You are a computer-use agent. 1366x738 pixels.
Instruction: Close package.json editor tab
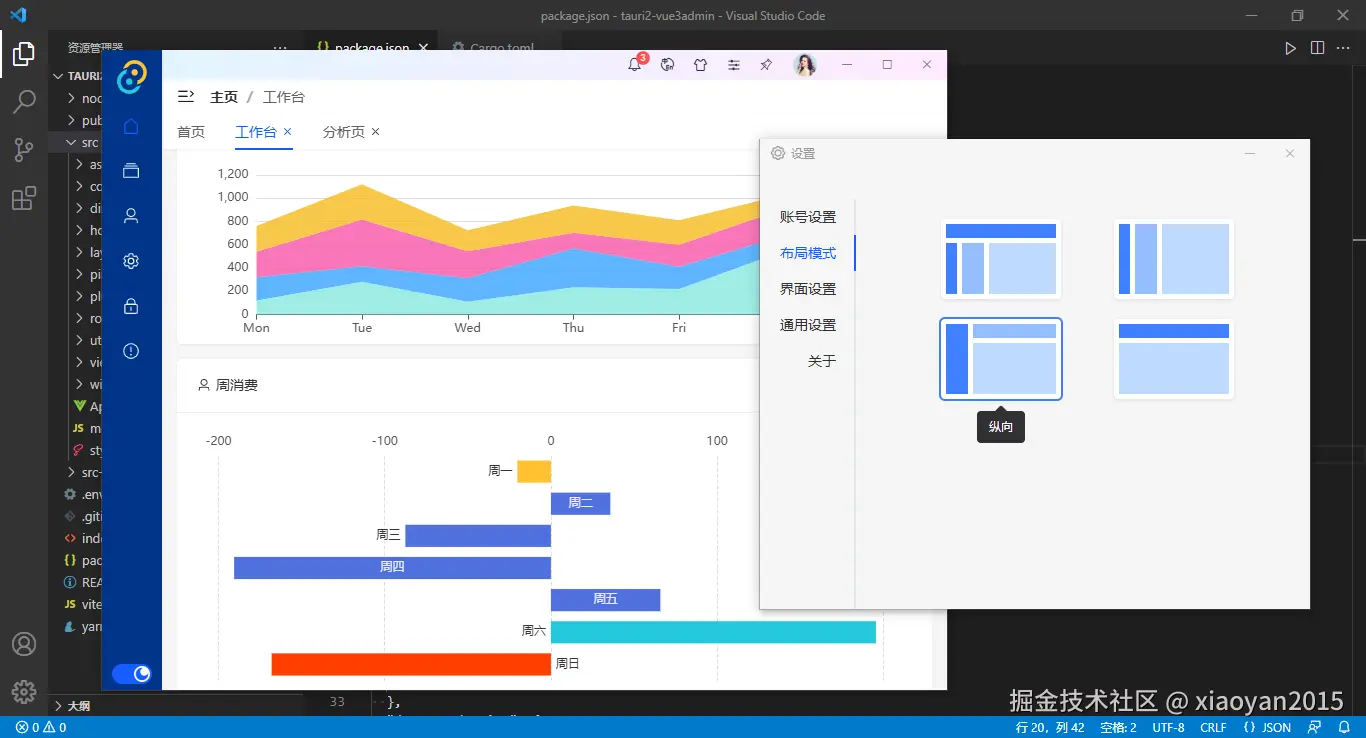tap(424, 48)
